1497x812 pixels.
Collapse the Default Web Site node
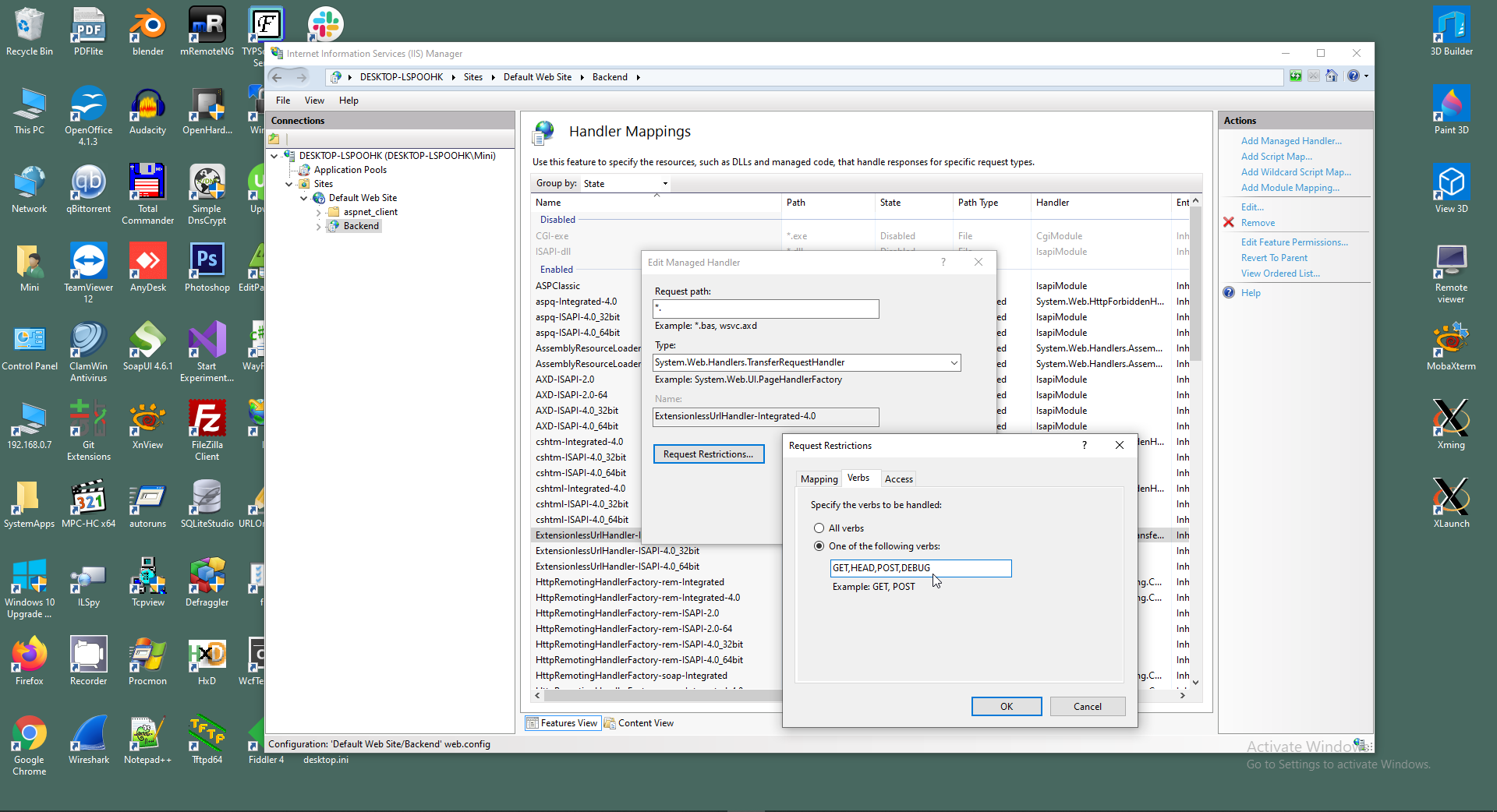(x=304, y=198)
